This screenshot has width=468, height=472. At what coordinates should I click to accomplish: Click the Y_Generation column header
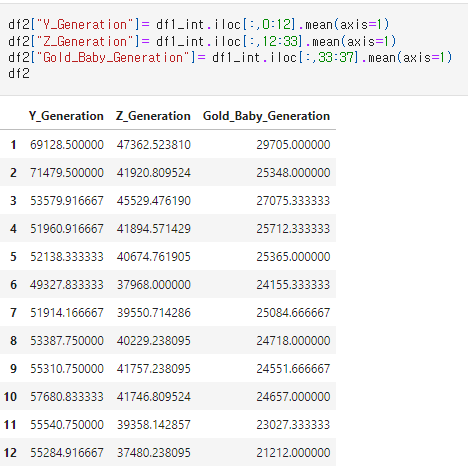[66, 116]
